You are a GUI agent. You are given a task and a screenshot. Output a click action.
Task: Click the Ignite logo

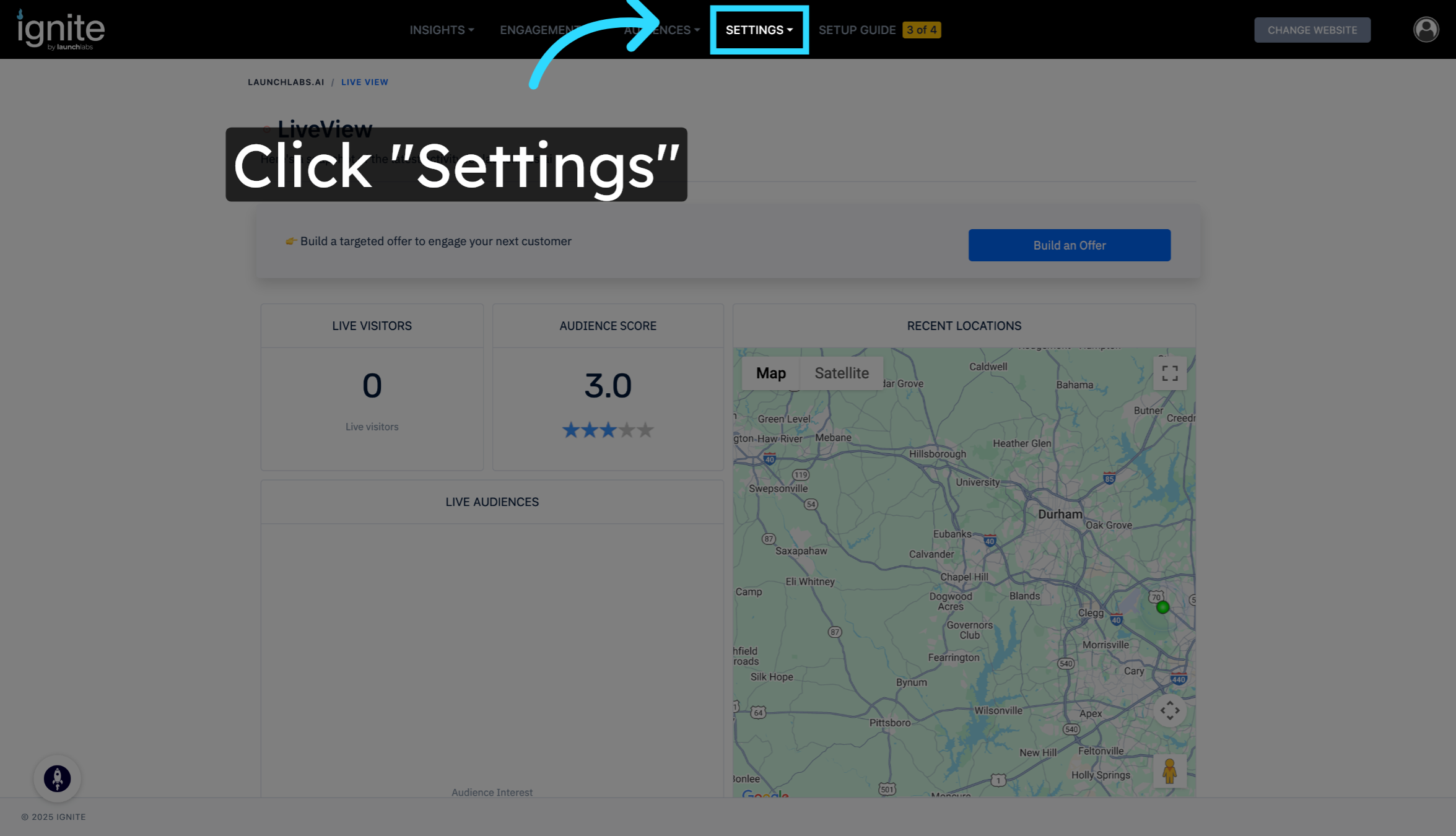[x=61, y=30]
